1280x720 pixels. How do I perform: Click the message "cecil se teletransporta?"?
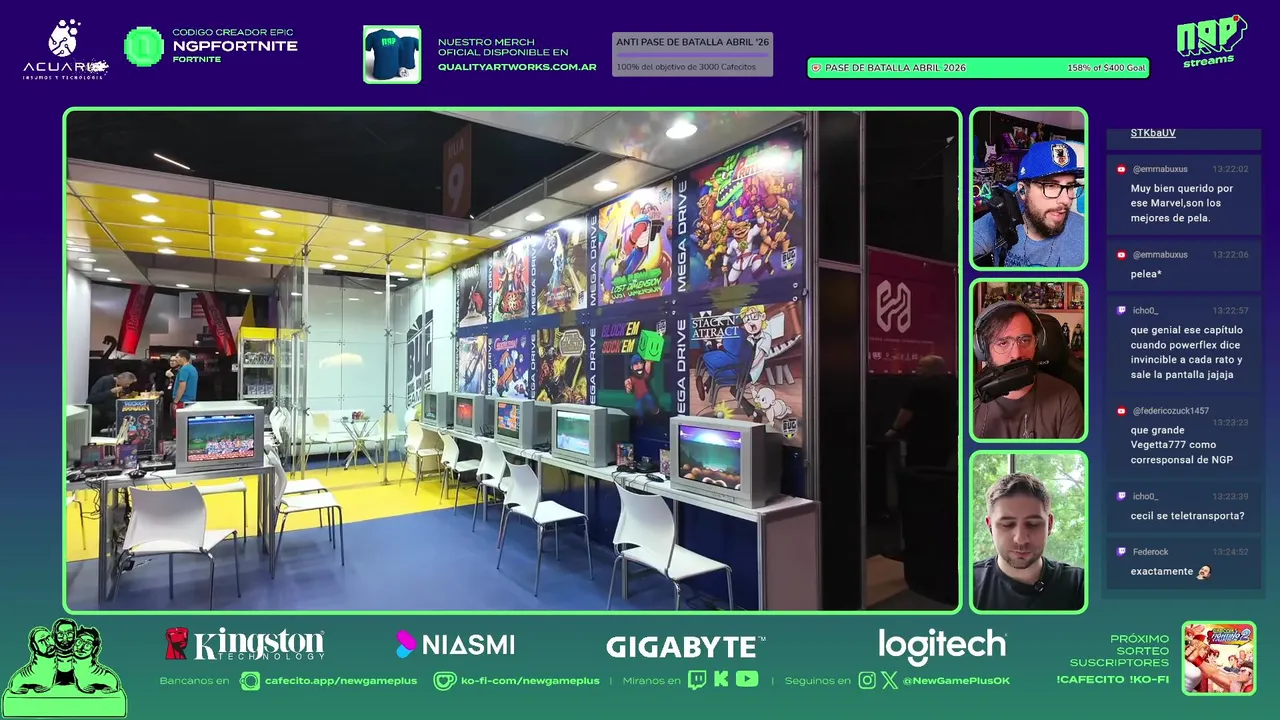tap(1187, 516)
